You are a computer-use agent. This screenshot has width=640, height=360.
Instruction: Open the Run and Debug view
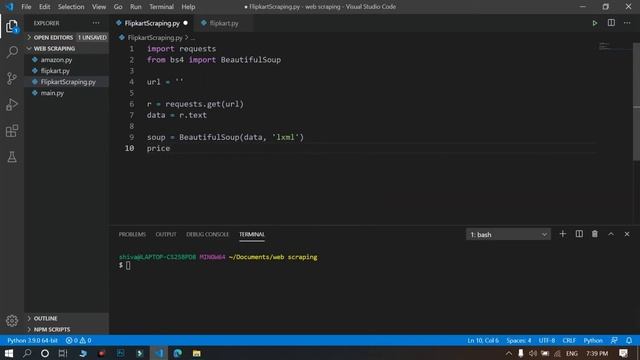(x=12, y=104)
